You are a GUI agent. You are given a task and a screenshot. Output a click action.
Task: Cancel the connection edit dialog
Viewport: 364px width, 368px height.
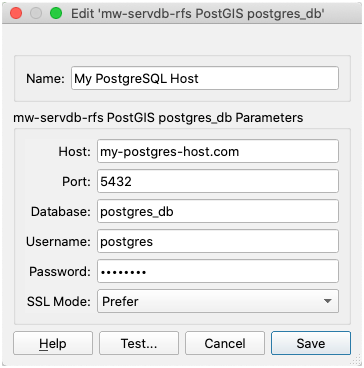[225, 343]
